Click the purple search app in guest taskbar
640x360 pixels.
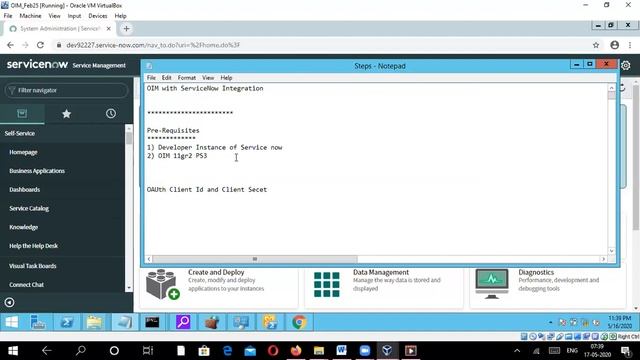[x=183, y=322]
